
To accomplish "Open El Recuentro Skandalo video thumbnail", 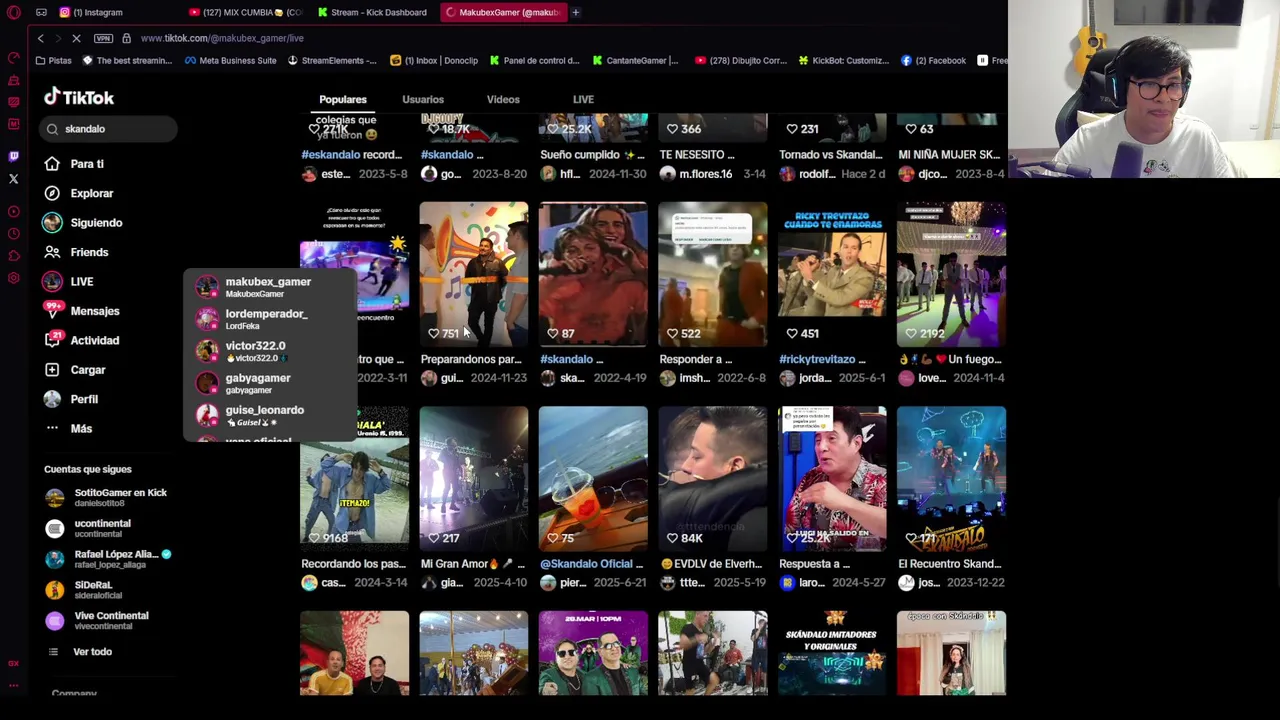I will [951, 479].
